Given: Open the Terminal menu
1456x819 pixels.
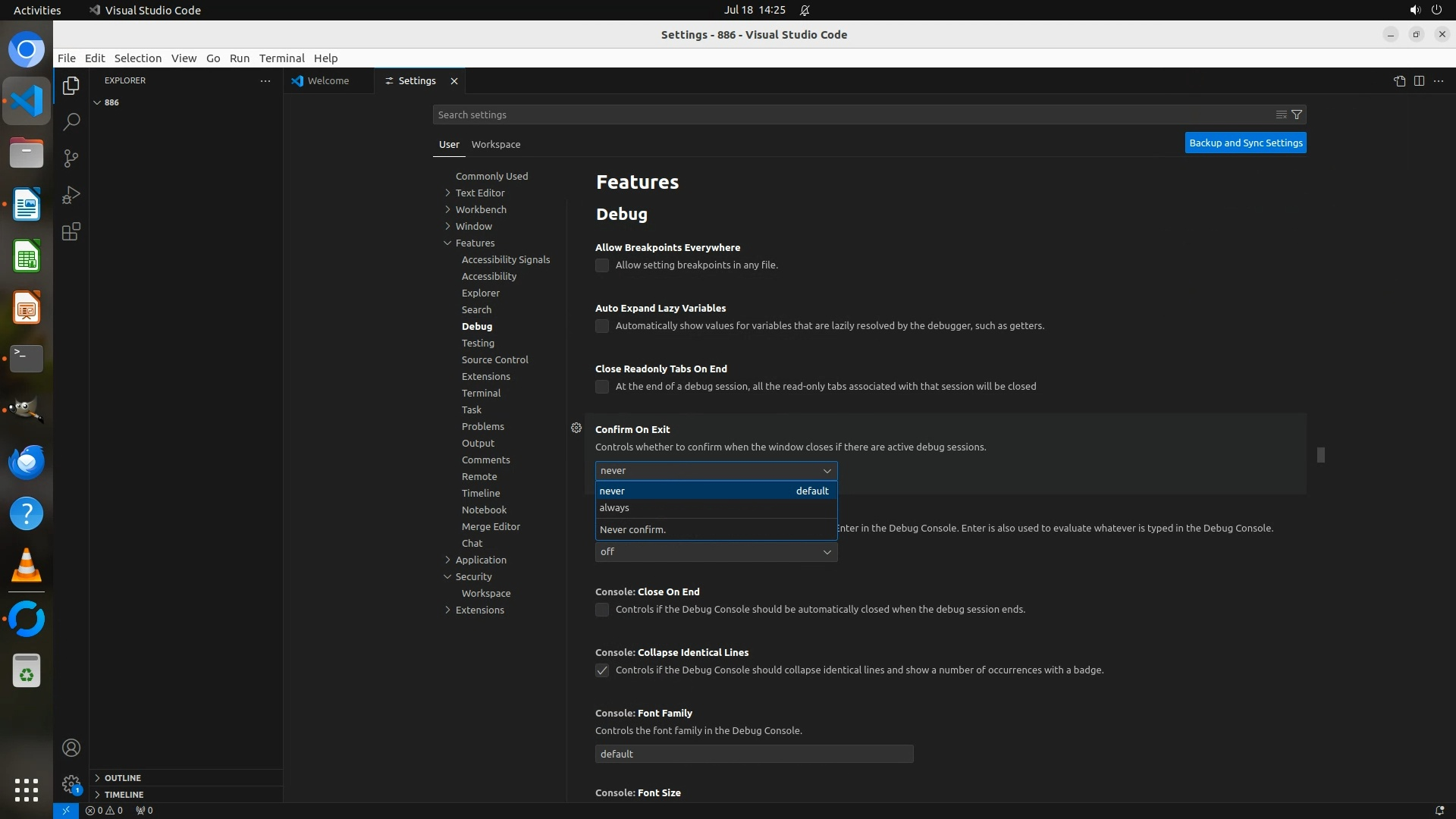Looking at the screenshot, I should pos(281,58).
